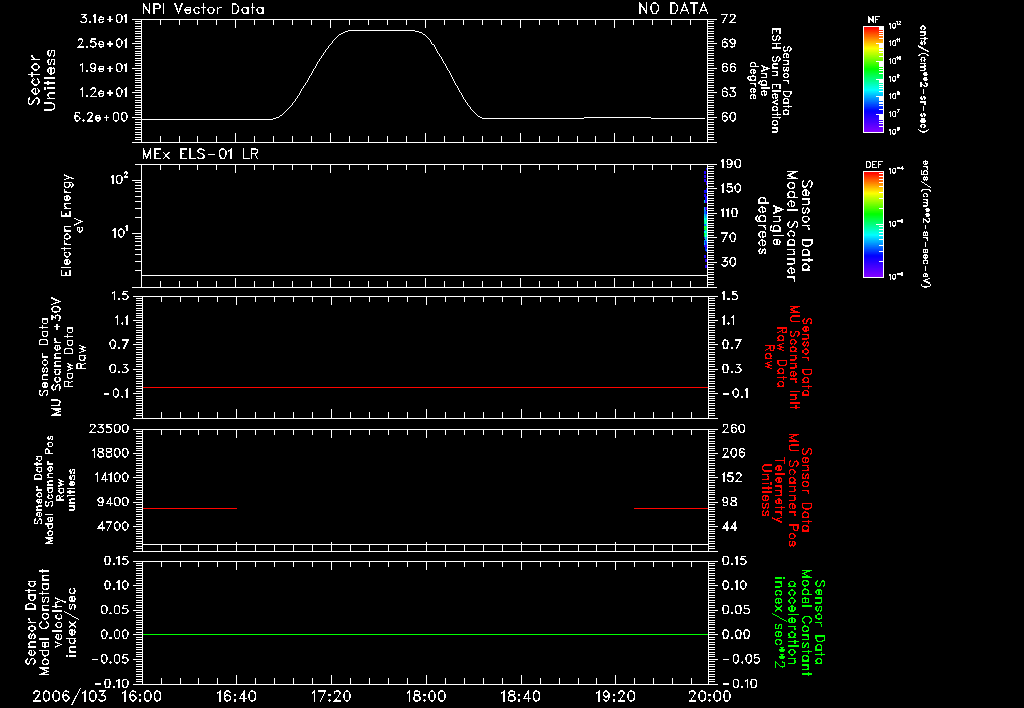This screenshot has height=708, width=1024.
Task: Click the DEF color scale bar
Action: tap(874, 224)
